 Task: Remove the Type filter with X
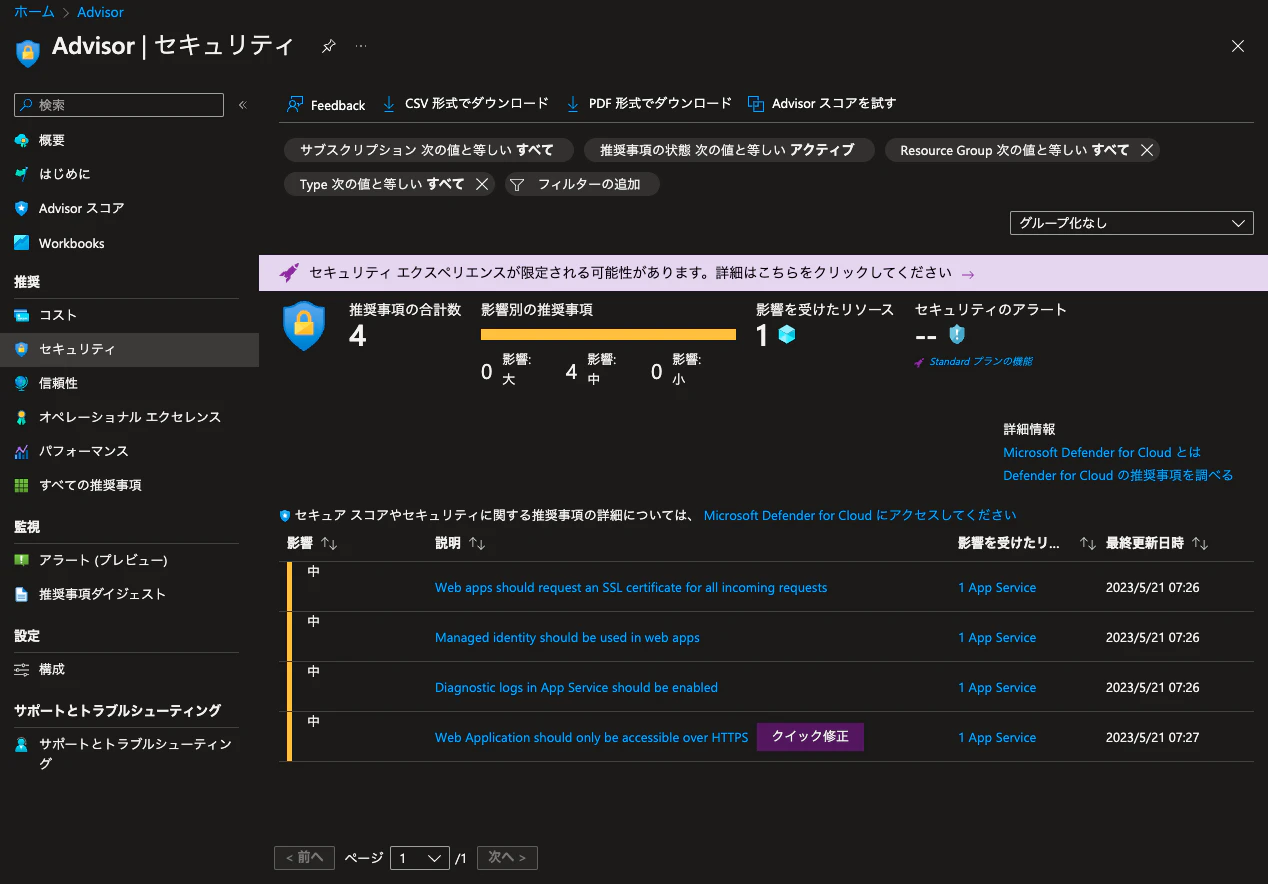(481, 184)
